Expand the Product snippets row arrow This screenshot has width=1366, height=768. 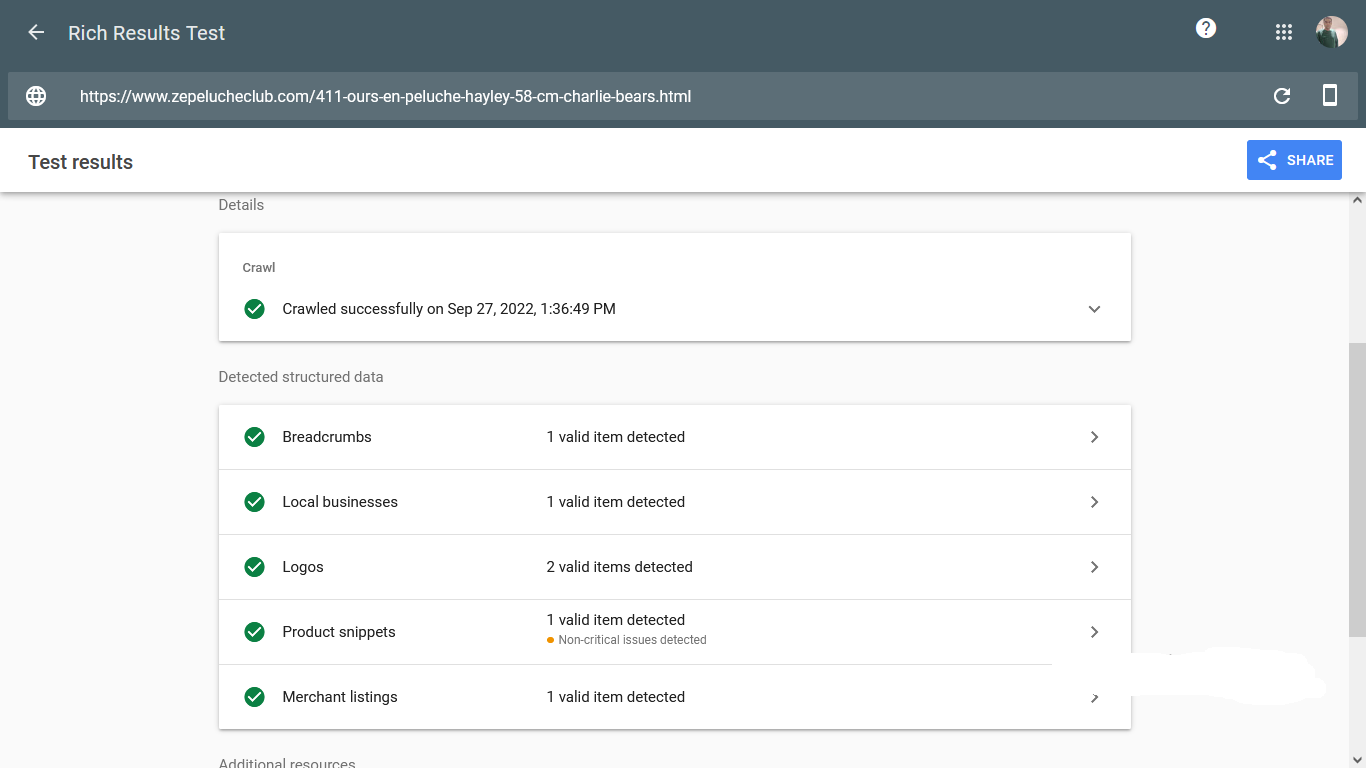tap(1094, 632)
